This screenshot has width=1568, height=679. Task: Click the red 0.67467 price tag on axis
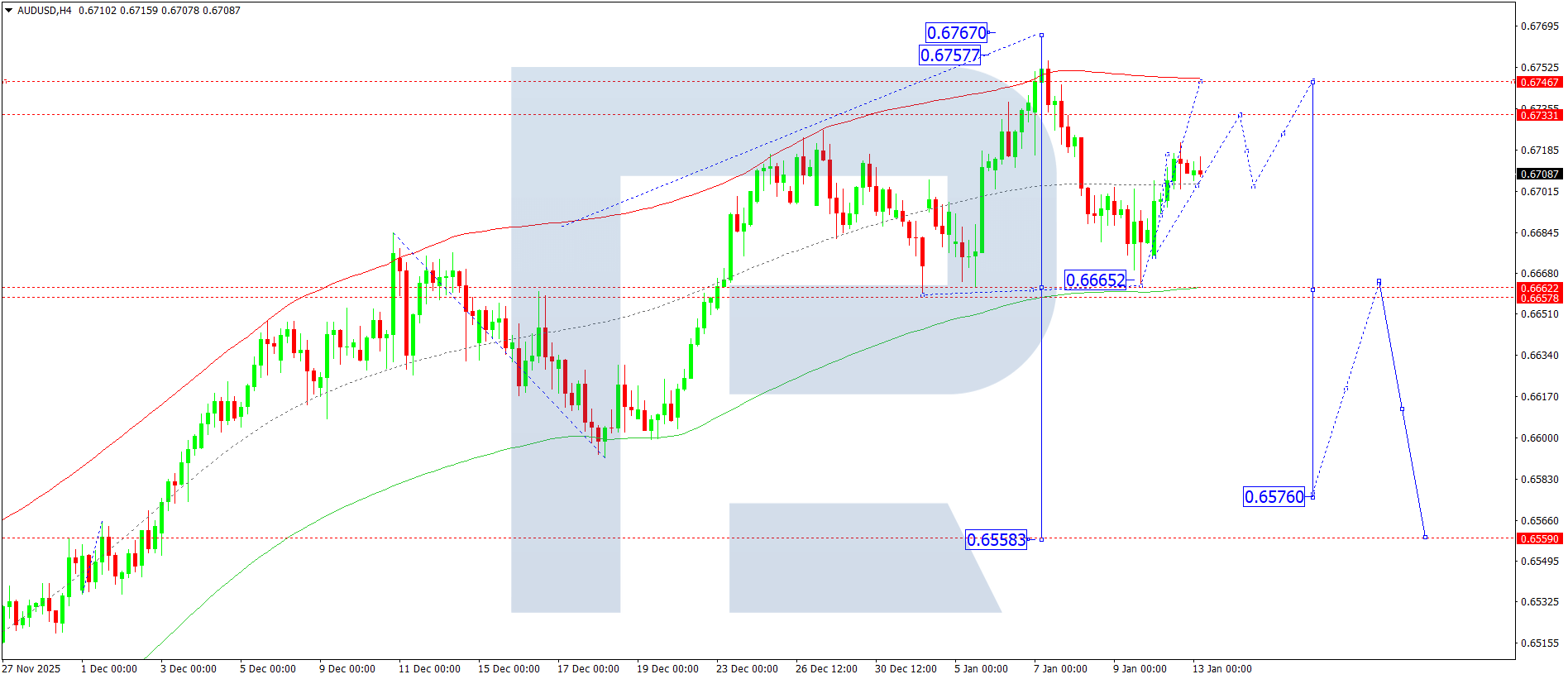coord(1539,82)
